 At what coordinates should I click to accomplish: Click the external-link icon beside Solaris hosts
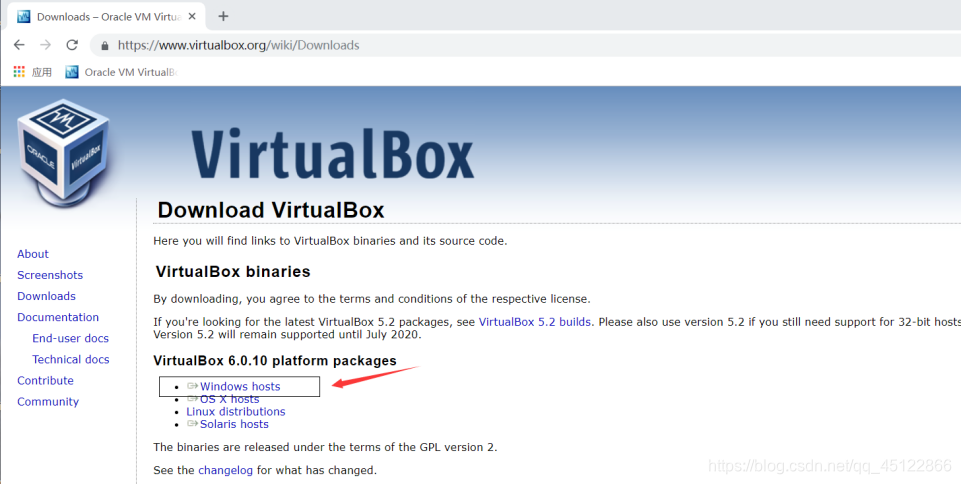click(x=192, y=423)
